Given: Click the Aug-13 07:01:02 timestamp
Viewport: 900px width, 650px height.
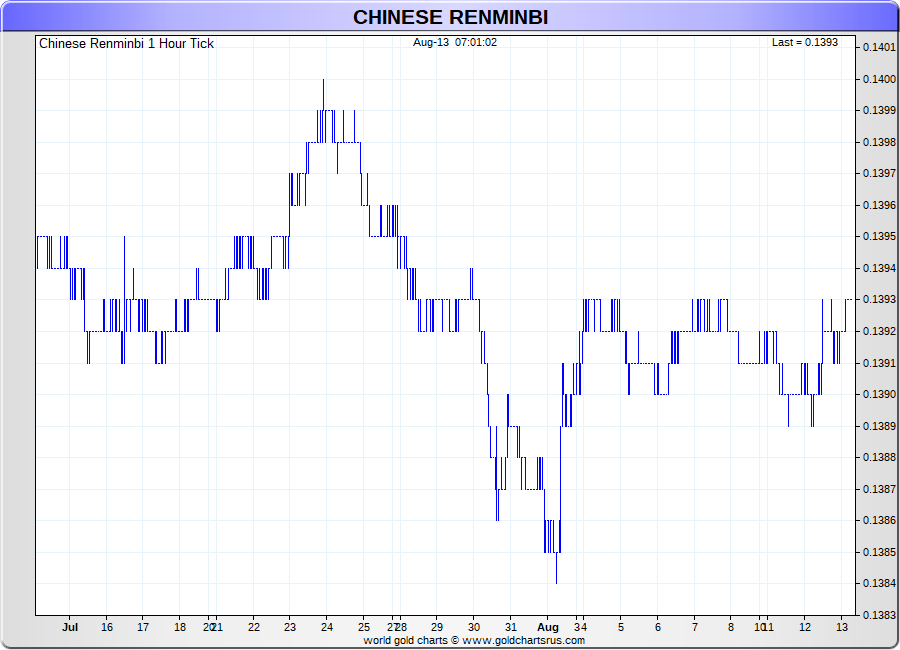Looking at the screenshot, I should (455, 42).
